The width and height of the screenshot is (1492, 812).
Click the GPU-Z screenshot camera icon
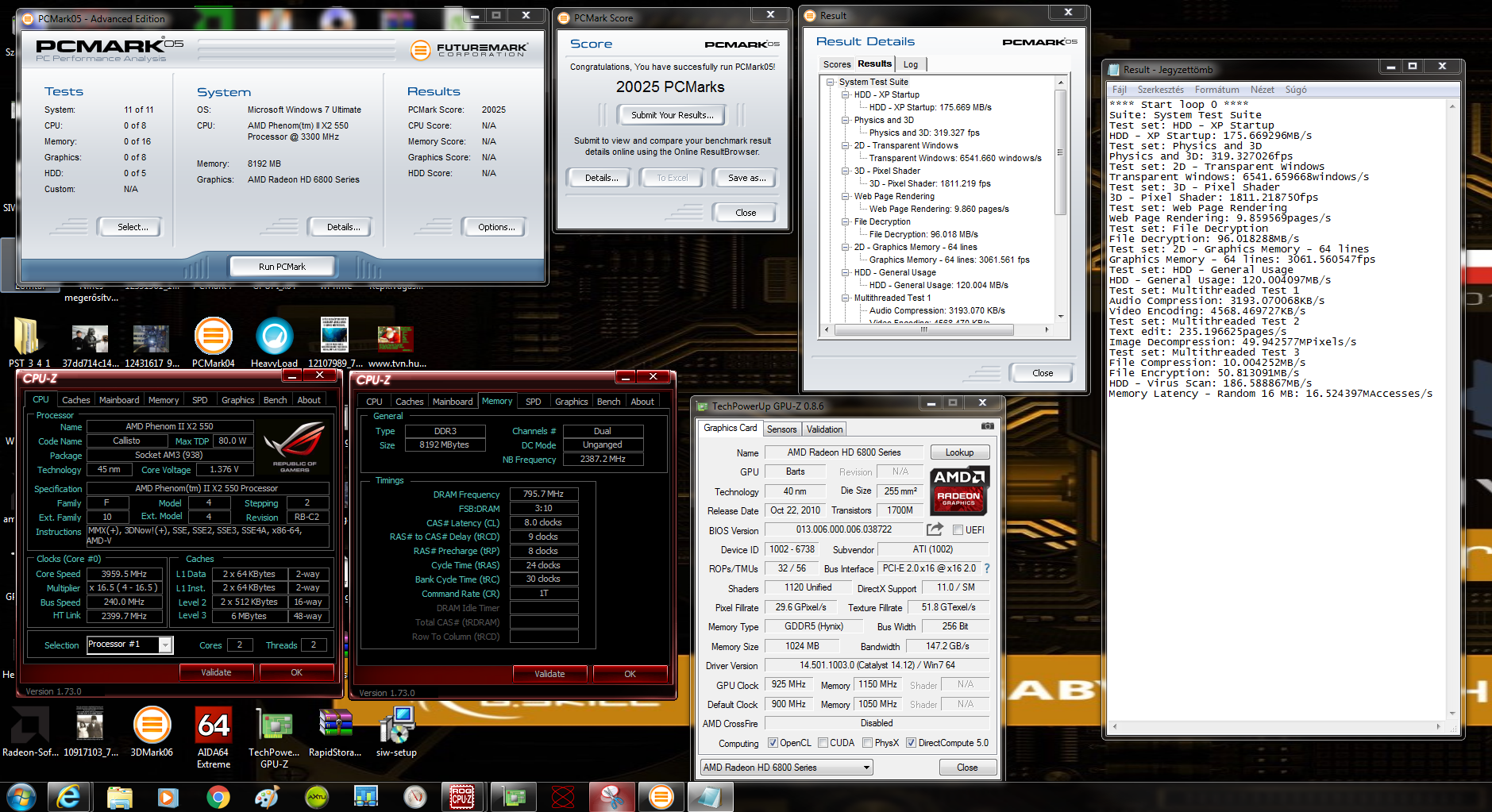(987, 426)
